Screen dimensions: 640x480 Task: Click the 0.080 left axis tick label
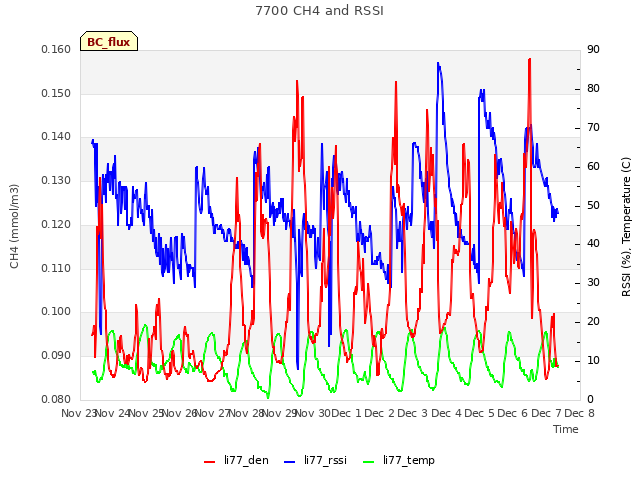pyautogui.click(x=56, y=399)
